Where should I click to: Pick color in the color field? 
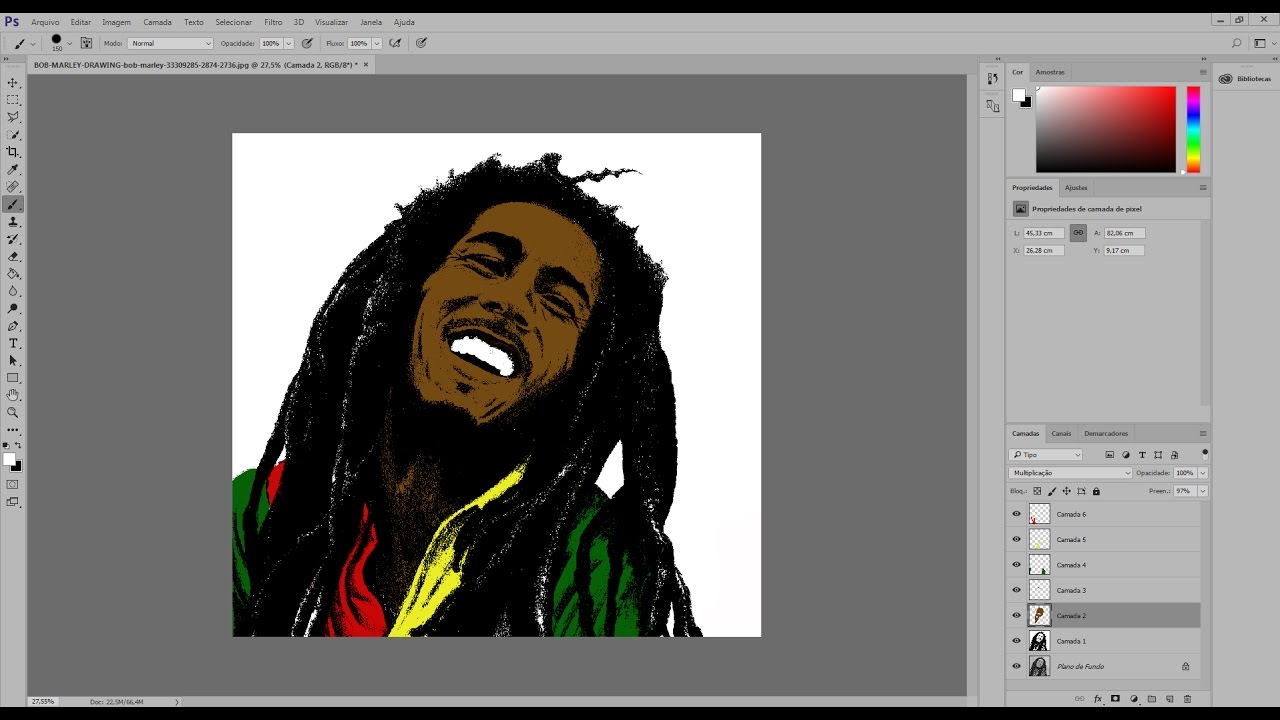point(1106,129)
